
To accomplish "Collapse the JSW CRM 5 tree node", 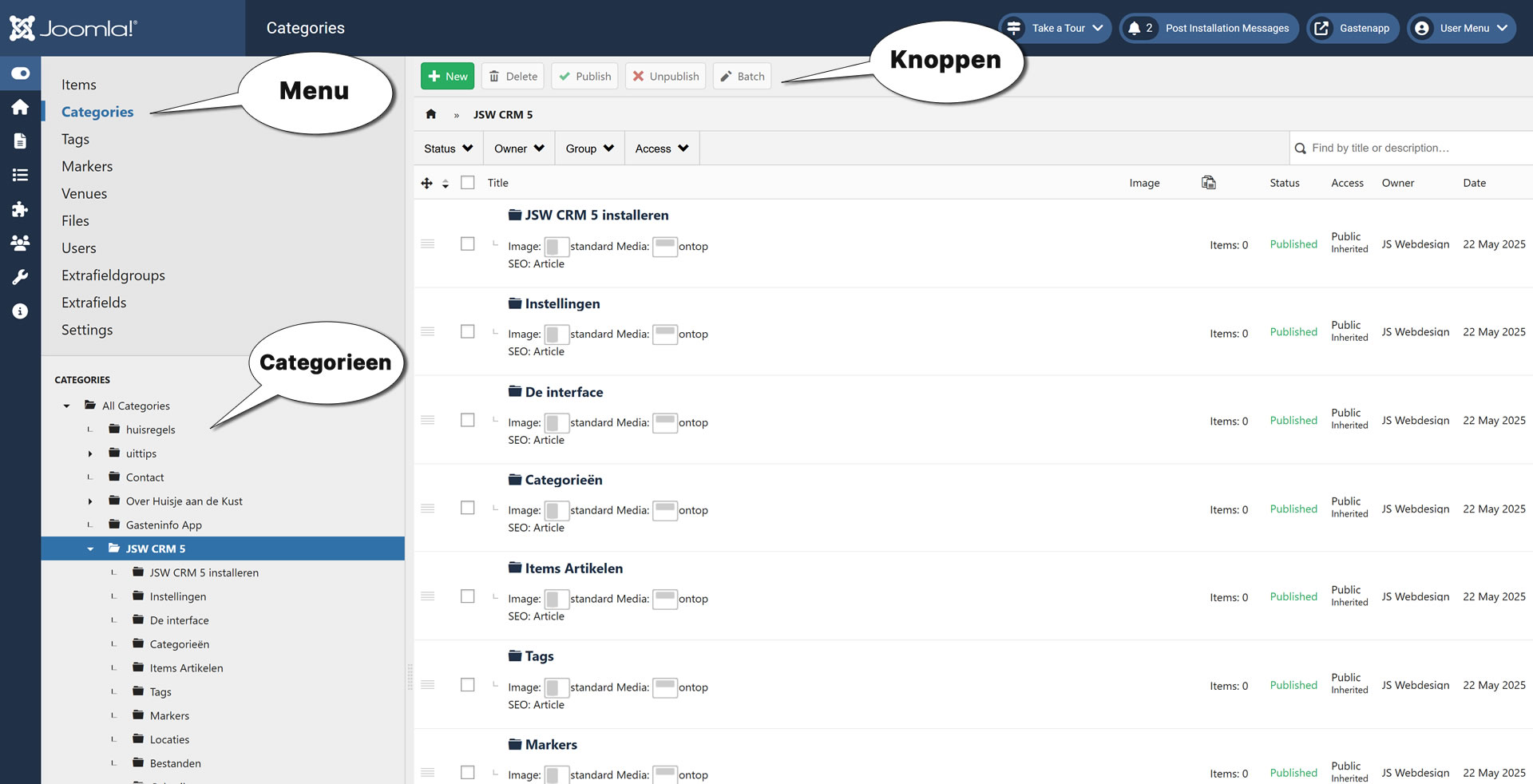I will (90, 549).
